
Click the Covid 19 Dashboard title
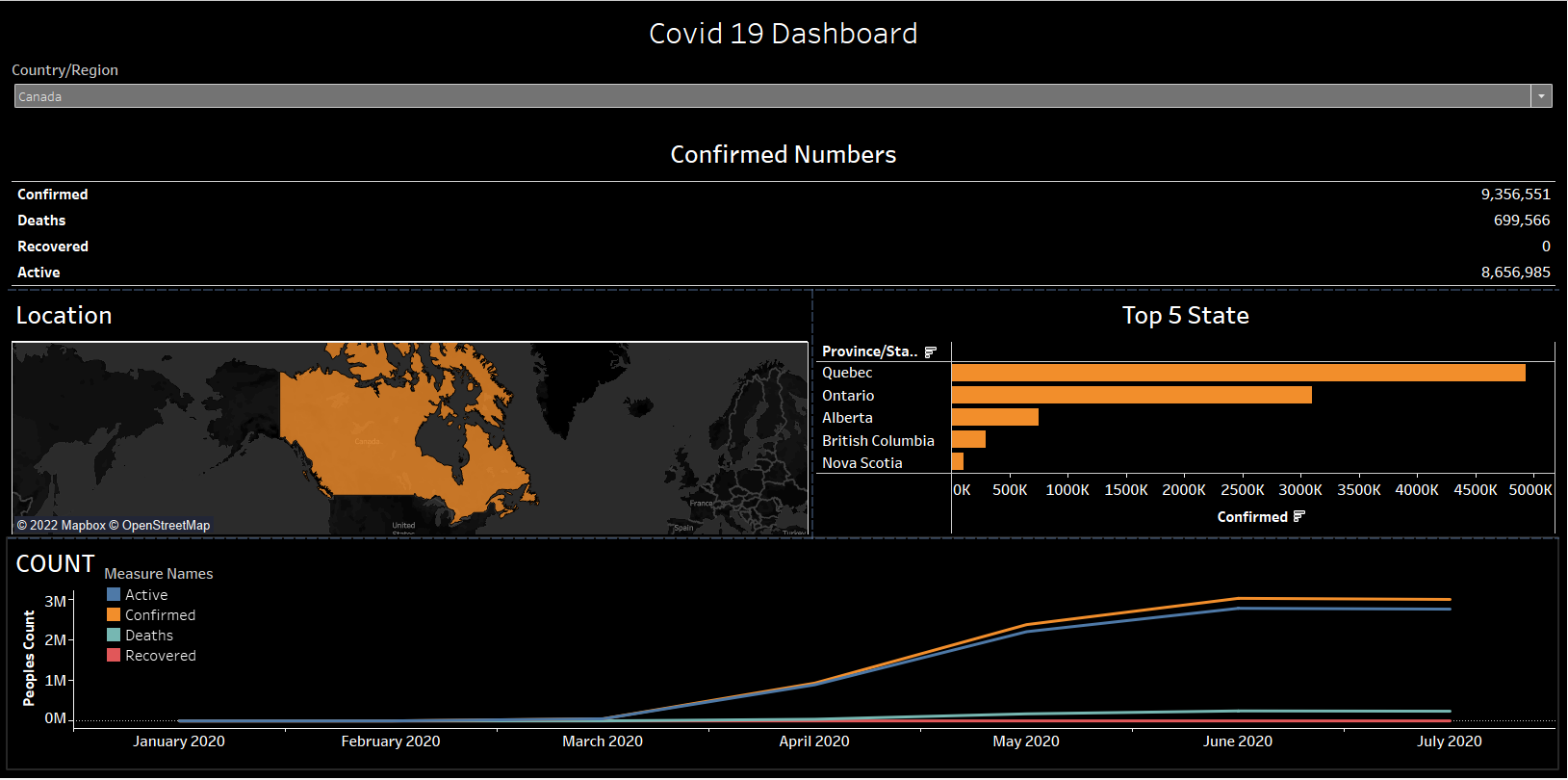tap(784, 34)
